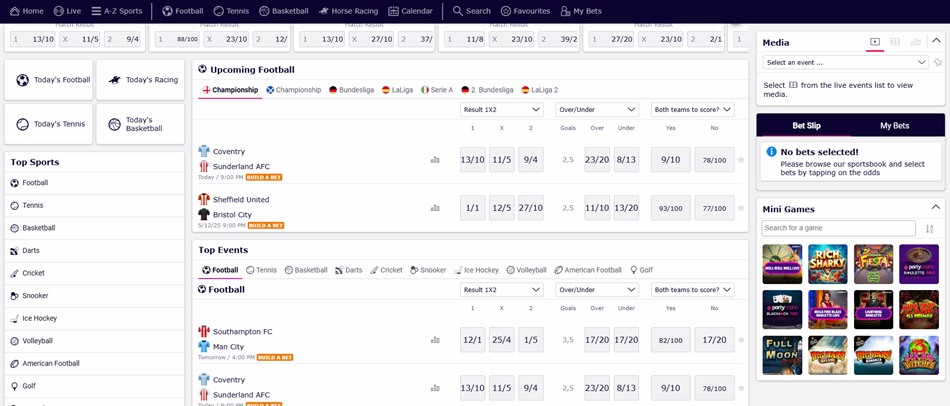
Task: Click the Mini Games search field
Action: (x=838, y=229)
